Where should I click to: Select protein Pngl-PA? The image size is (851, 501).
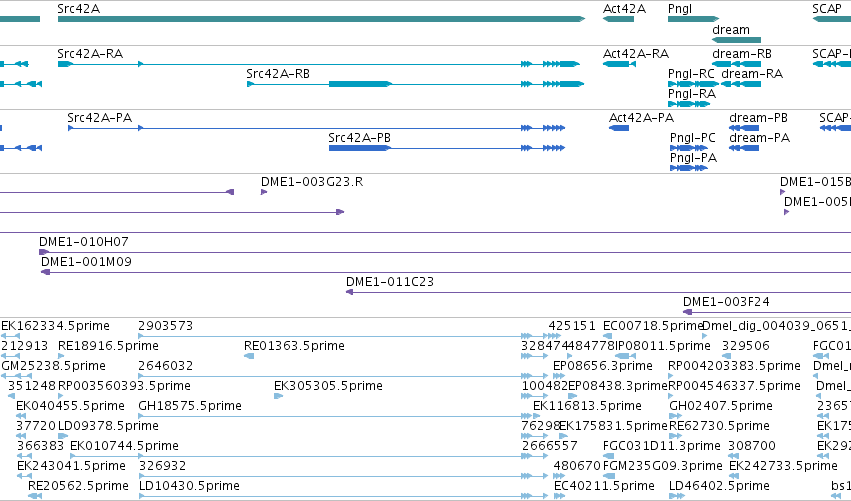click(x=689, y=168)
